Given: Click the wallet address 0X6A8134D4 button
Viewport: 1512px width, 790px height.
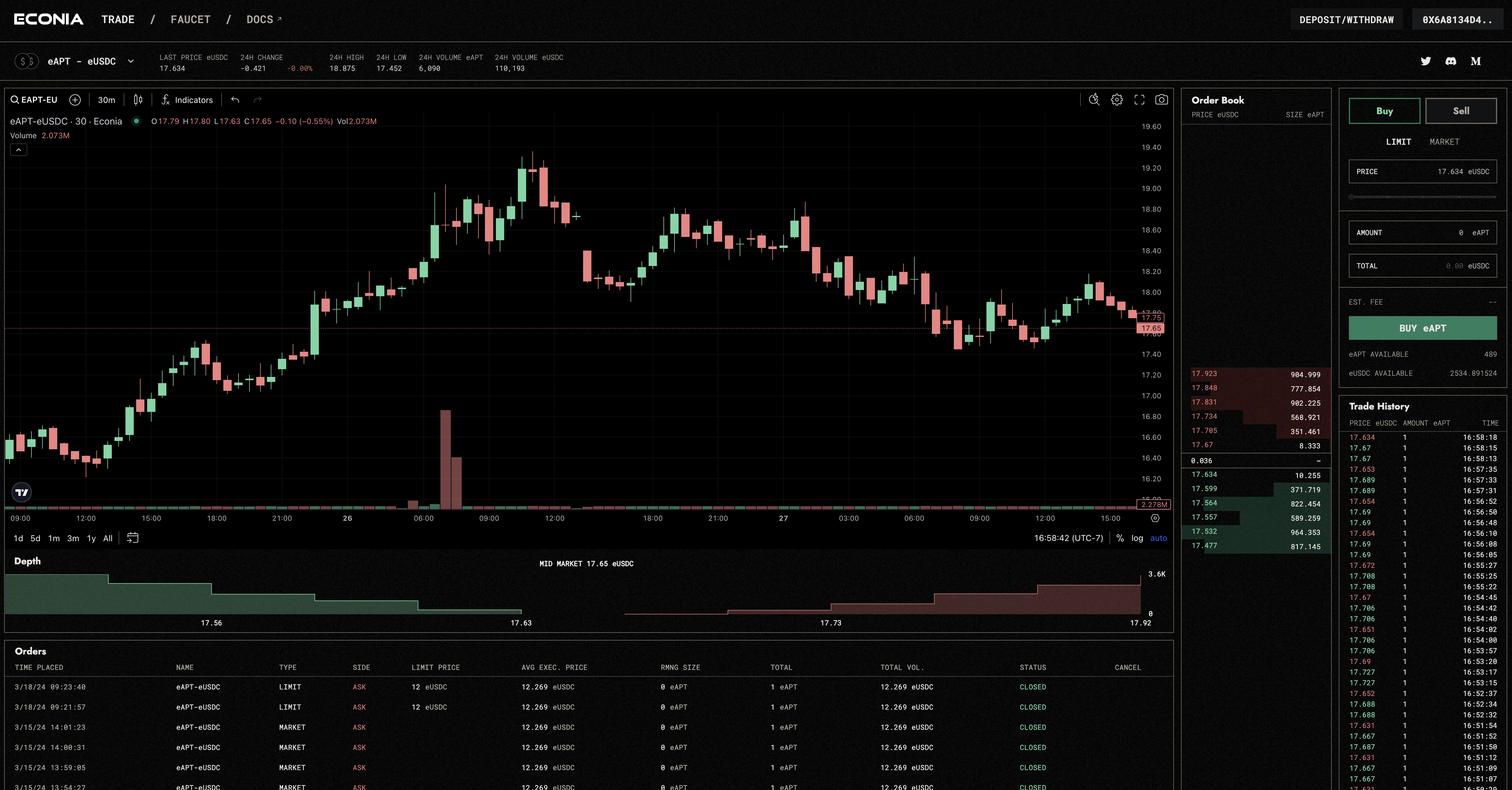Looking at the screenshot, I should coord(1457,19).
